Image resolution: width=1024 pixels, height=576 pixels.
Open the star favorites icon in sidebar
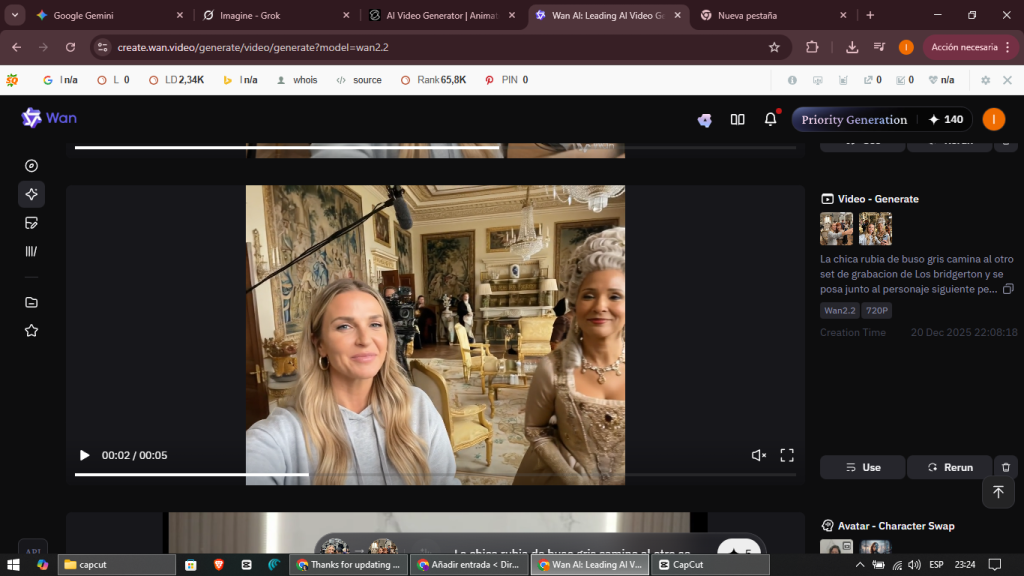(x=31, y=330)
